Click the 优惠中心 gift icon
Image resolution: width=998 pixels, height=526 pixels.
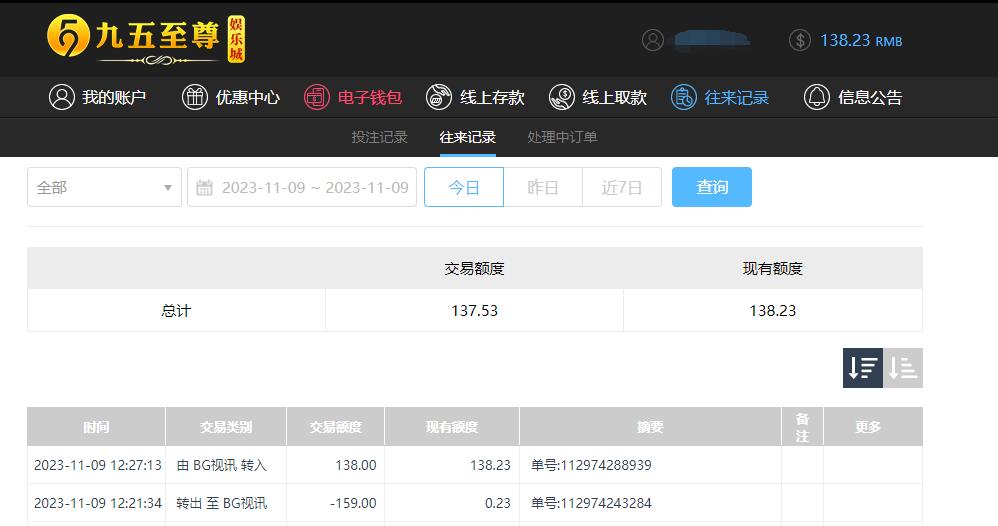point(195,97)
